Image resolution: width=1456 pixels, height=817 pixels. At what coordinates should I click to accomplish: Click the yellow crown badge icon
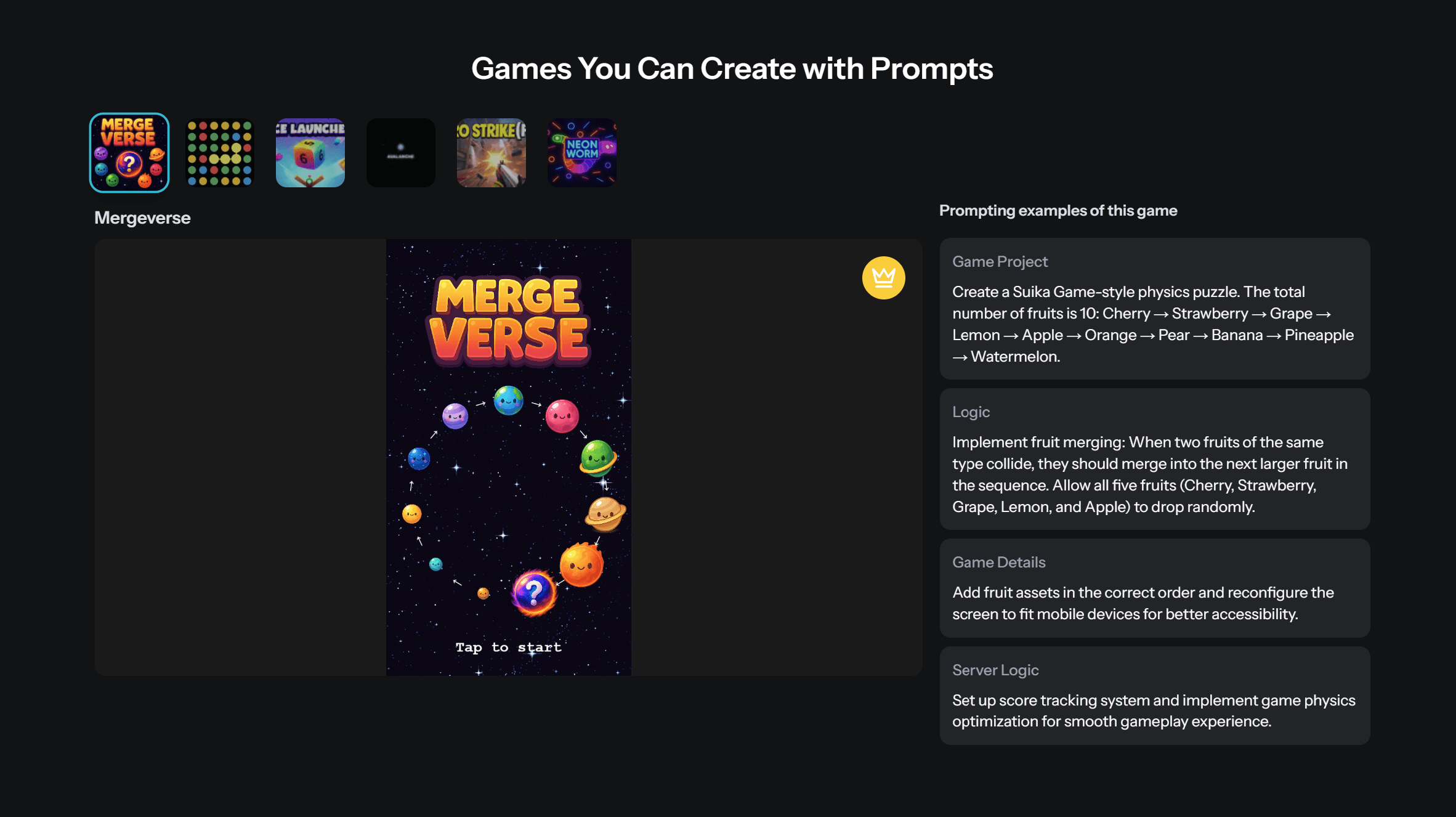[883, 278]
